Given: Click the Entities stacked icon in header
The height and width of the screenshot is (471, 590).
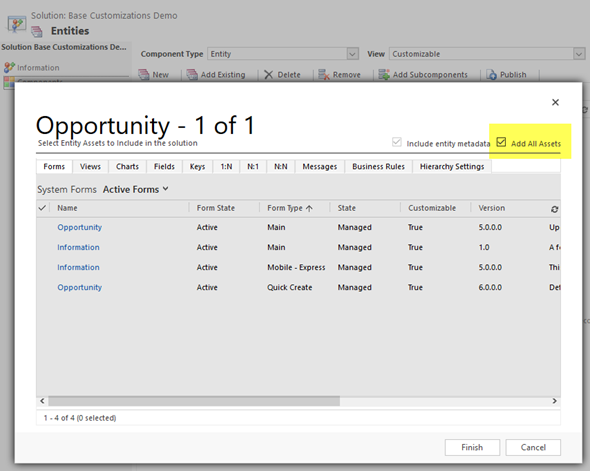Looking at the screenshot, I should tap(37, 31).
